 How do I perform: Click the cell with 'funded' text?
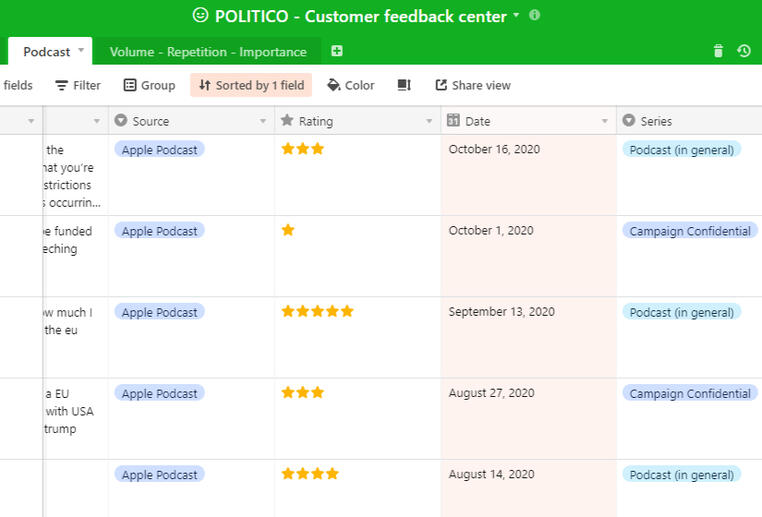[x=75, y=256]
